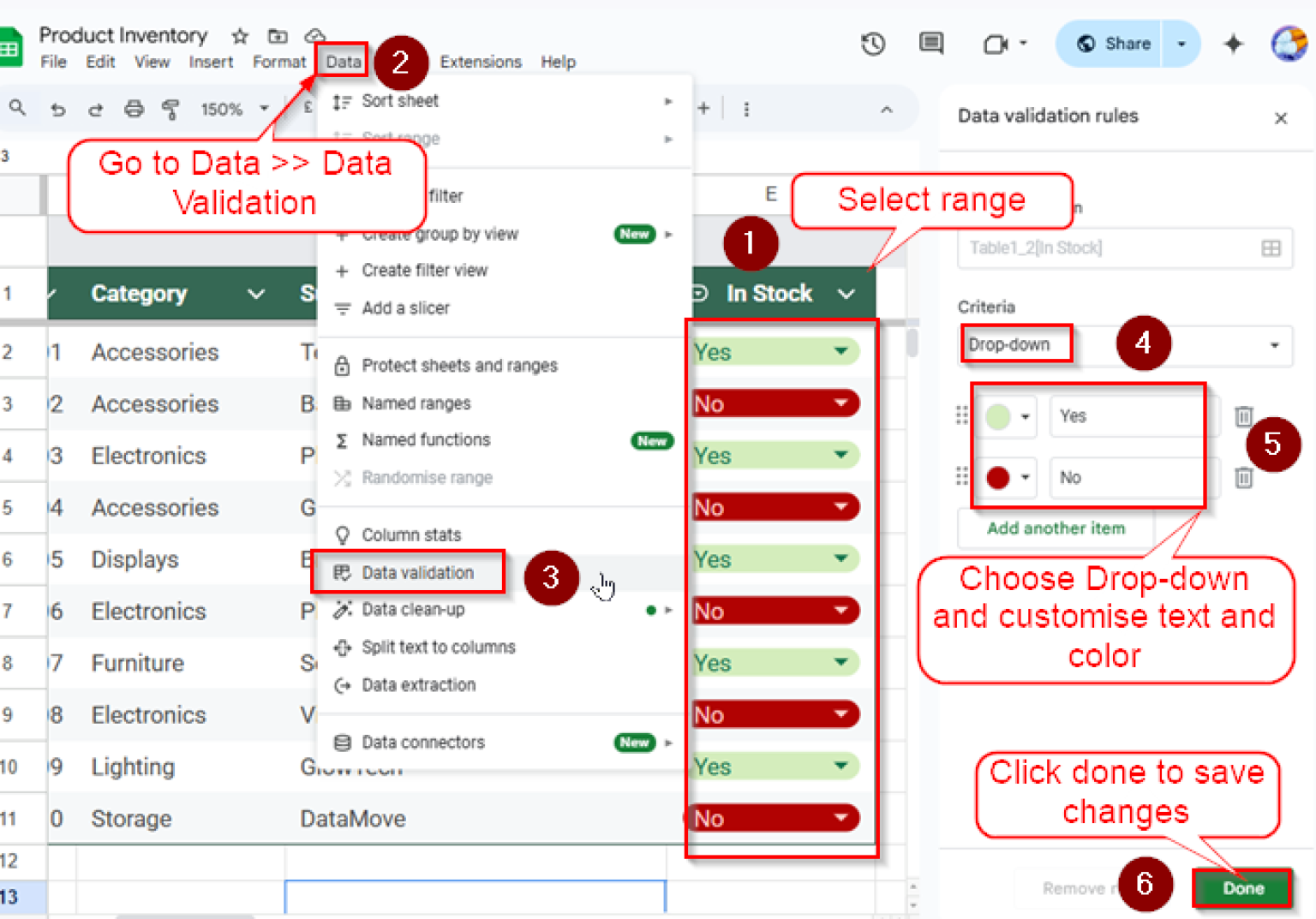Click the Gemini sparkle icon
The width and height of the screenshot is (1316, 919).
(x=1234, y=44)
